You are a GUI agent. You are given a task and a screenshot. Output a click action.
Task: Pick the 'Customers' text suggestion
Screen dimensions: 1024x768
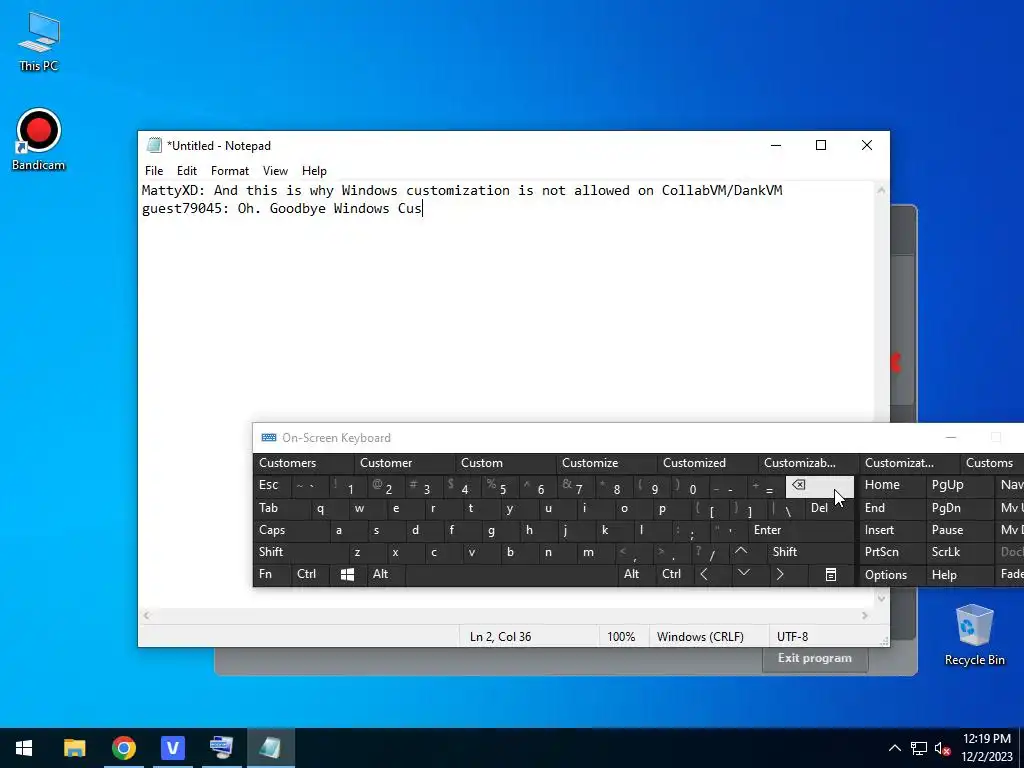[x=303, y=463]
